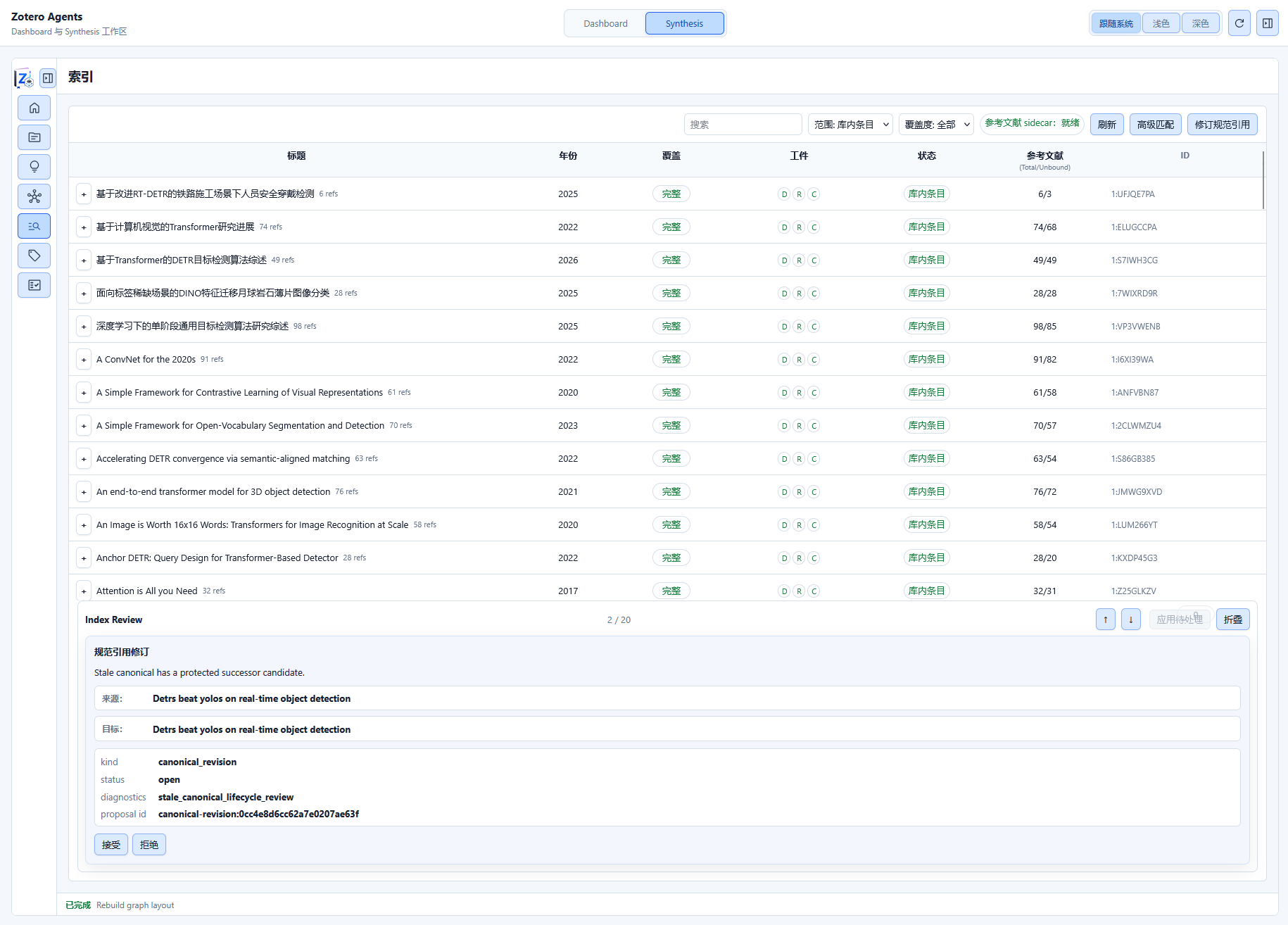1288x925 pixels.
Task: Focus the 搜索 input field
Action: [x=743, y=125]
